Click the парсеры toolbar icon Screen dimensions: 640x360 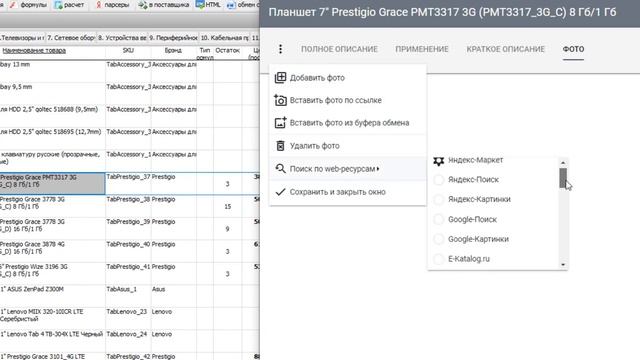pyautogui.click(x=99, y=5)
